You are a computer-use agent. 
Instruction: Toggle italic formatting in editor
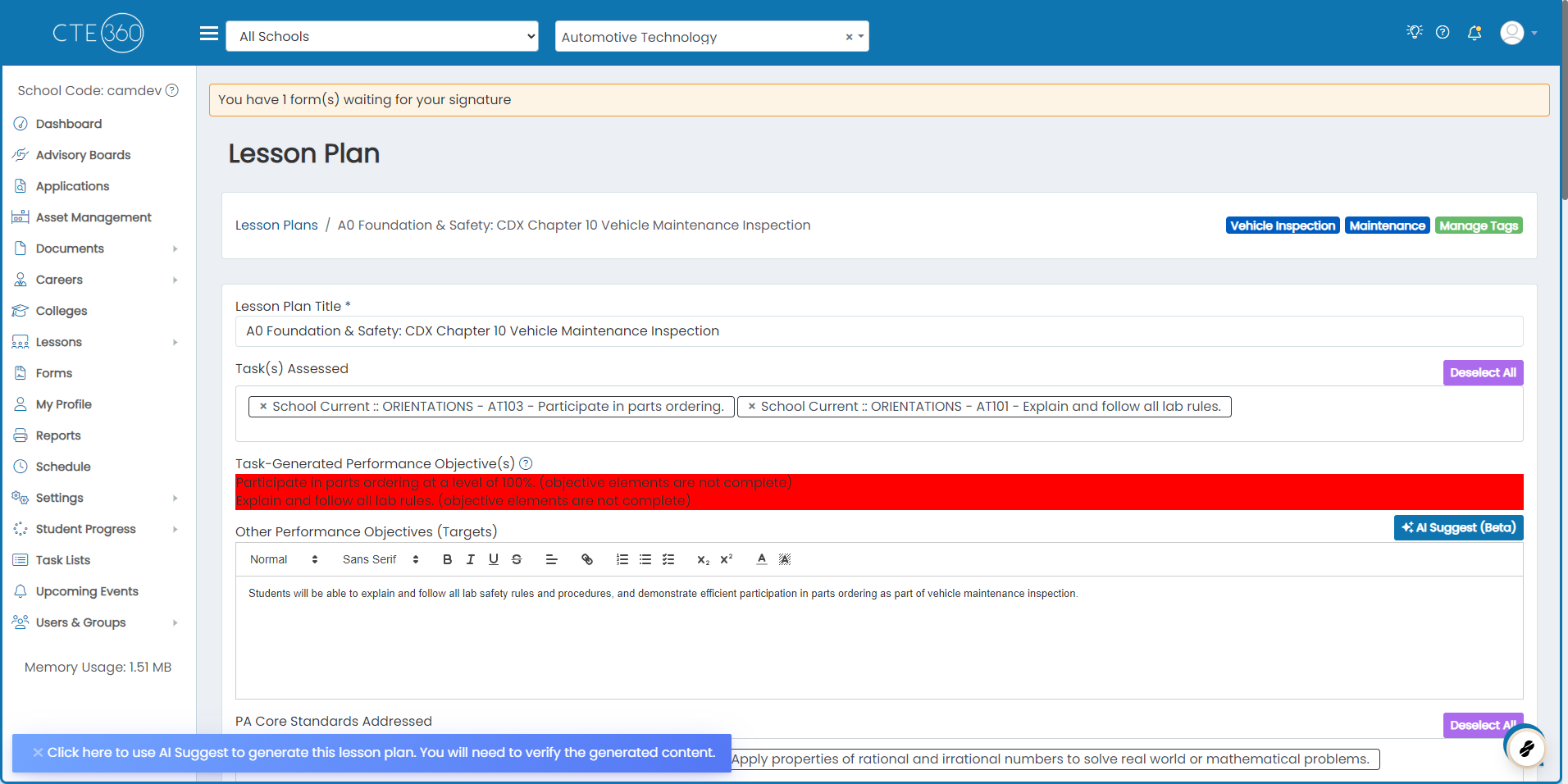tap(470, 559)
